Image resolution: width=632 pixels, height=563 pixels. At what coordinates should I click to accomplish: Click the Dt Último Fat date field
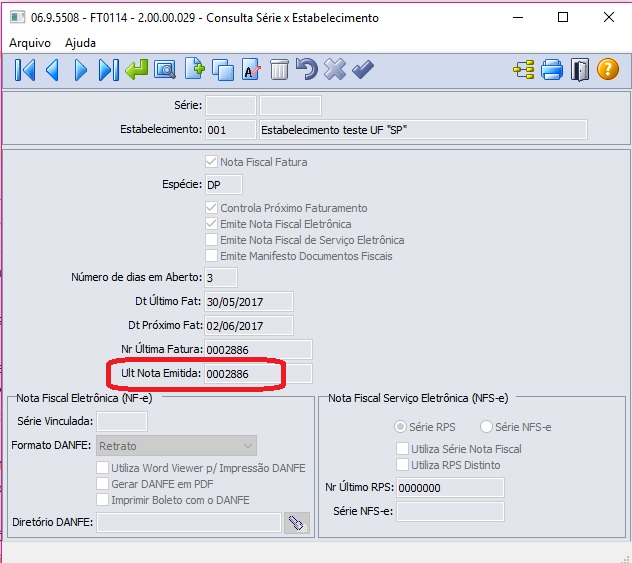pyautogui.click(x=249, y=301)
